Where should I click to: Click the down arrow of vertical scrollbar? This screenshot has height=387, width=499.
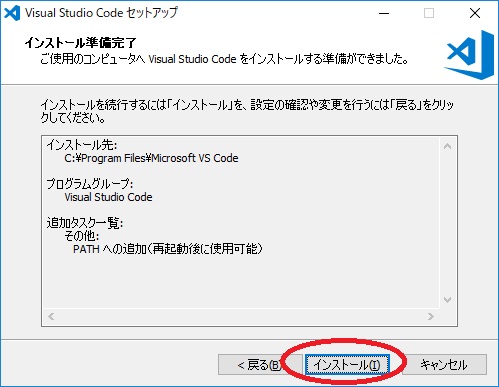click(448, 300)
